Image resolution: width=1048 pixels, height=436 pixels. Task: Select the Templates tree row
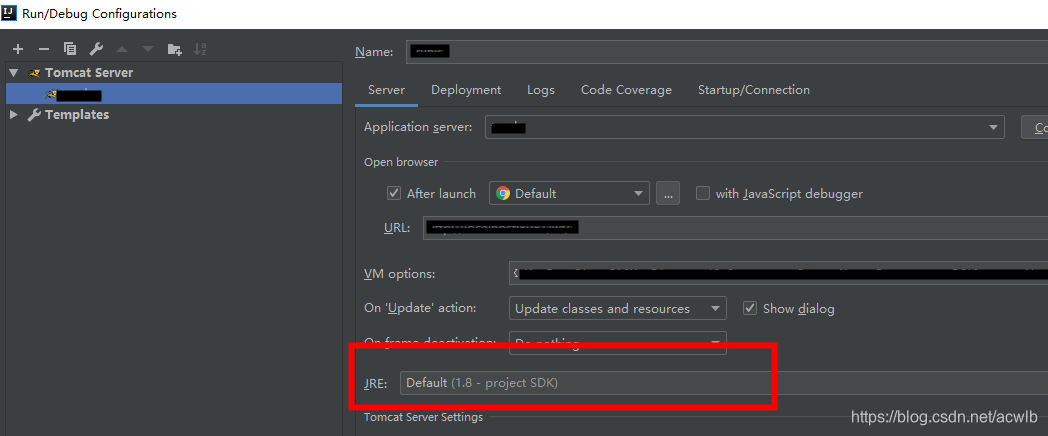[174, 114]
